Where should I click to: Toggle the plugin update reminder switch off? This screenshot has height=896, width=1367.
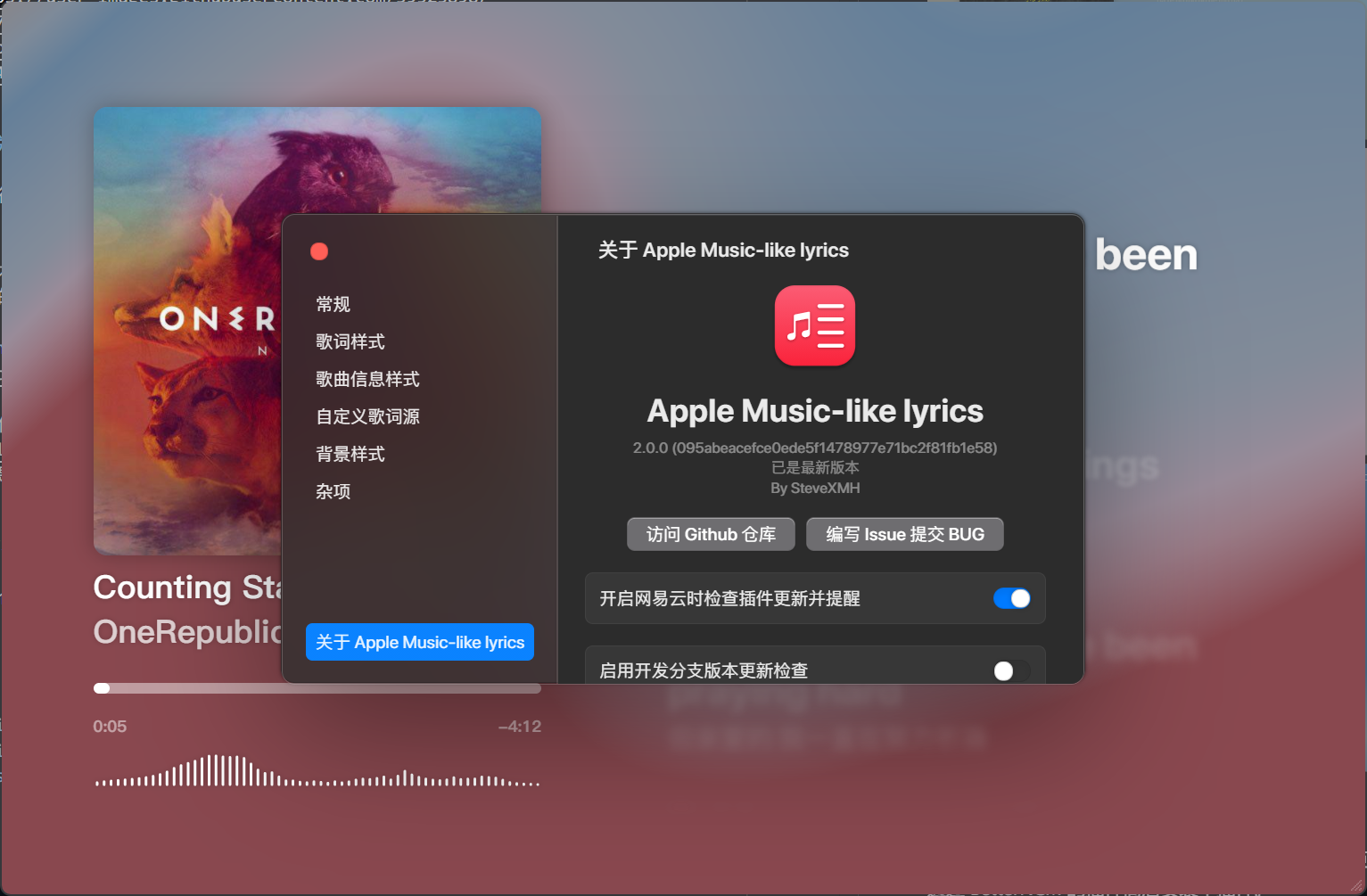click(1012, 598)
